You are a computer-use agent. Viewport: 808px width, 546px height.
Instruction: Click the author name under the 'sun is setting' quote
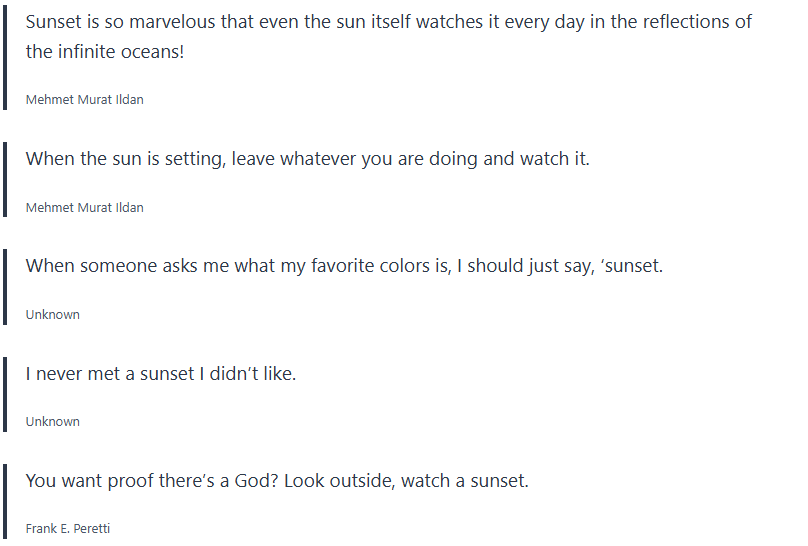pyautogui.click(x=84, y=207)
